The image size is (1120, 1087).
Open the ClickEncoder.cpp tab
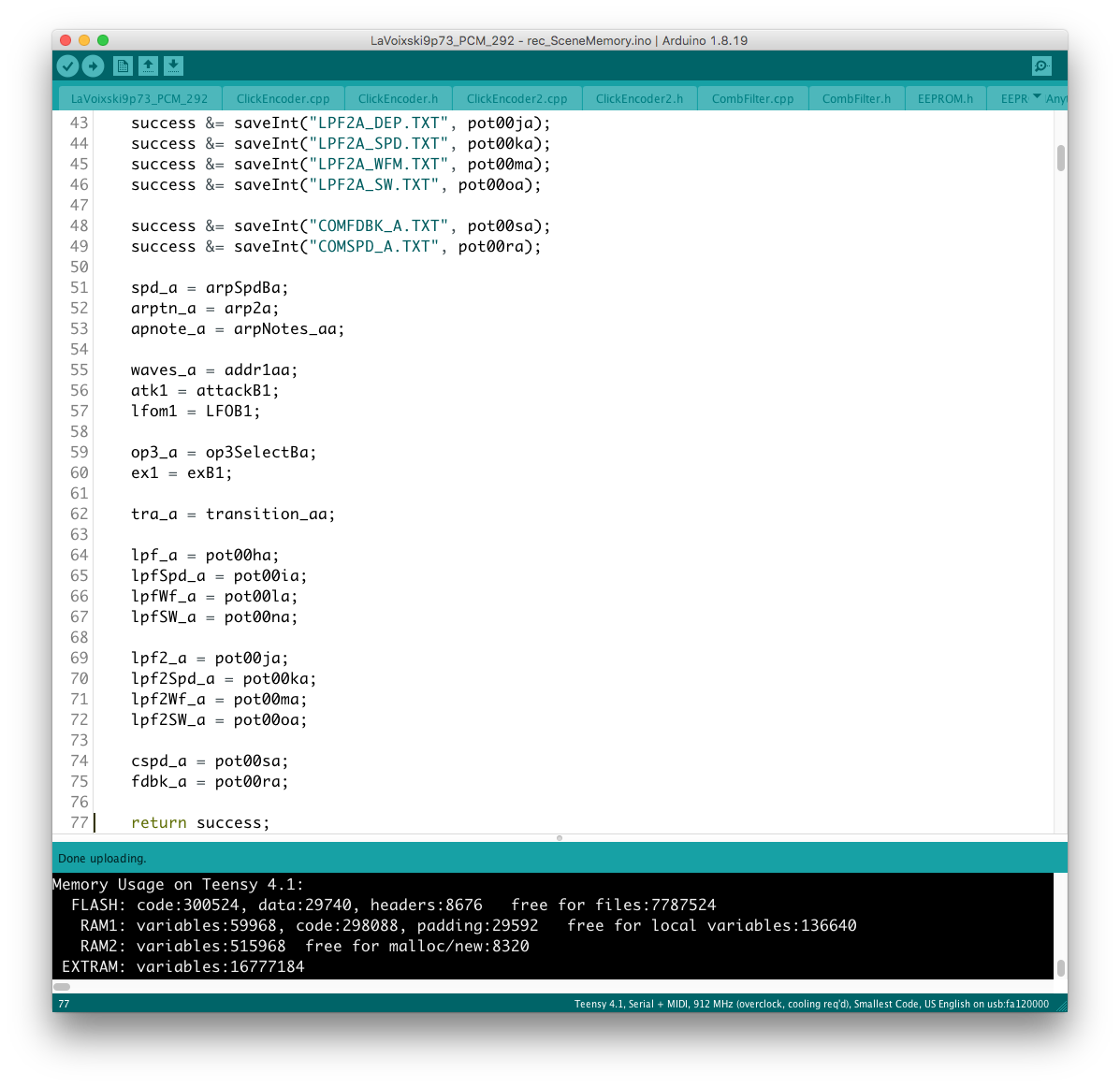pos(283,98)
